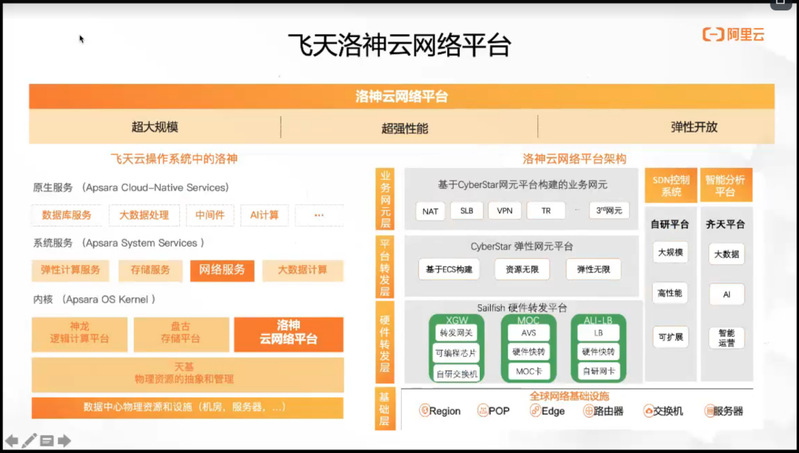
Task: Select the 数据库服务 dashed box
Action: click(x=67, y=215)
